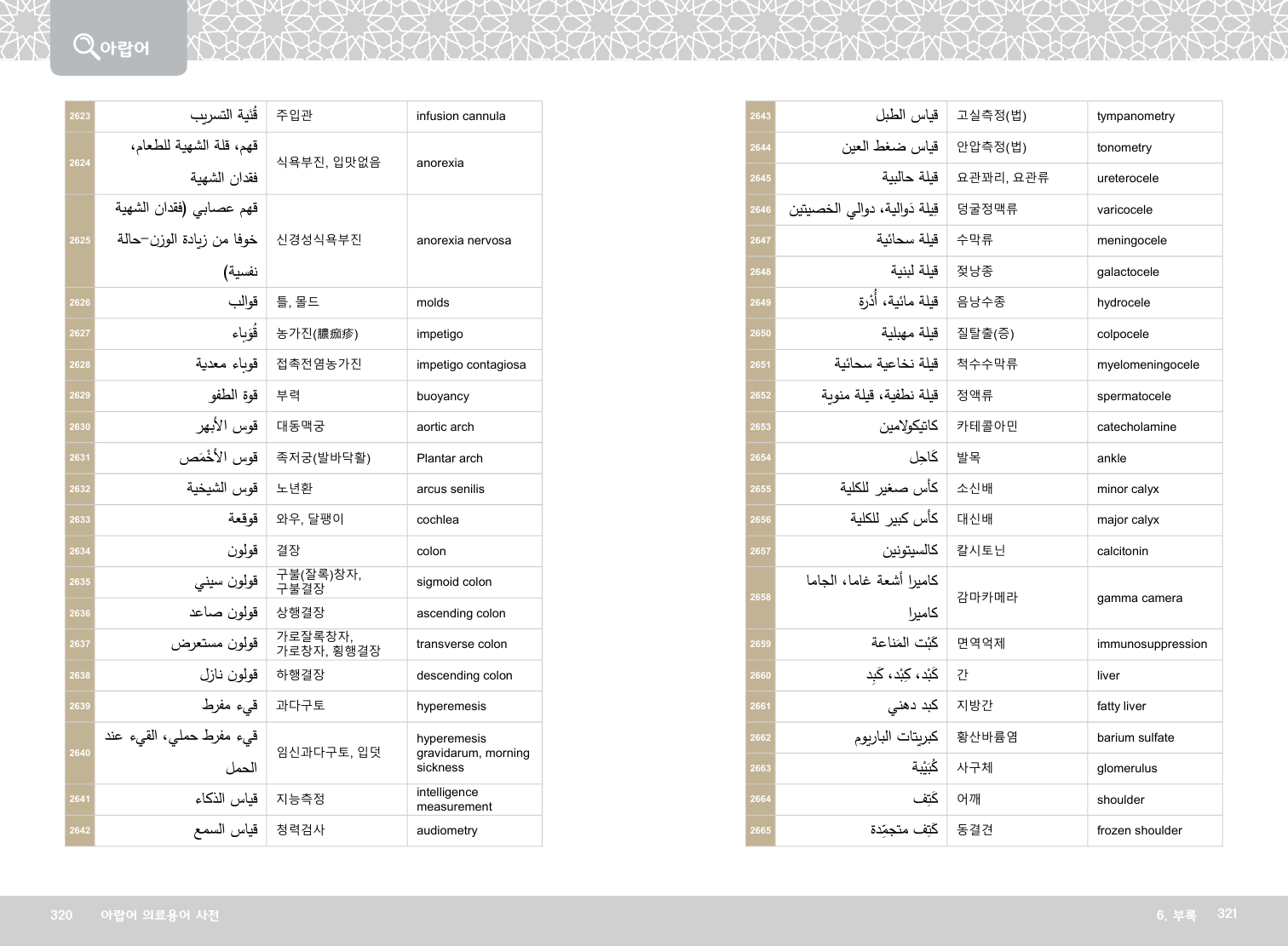Click the magnifying glass icon beside 아랍어
This screenshot has height=946, width=1288.
pos(85,45)
